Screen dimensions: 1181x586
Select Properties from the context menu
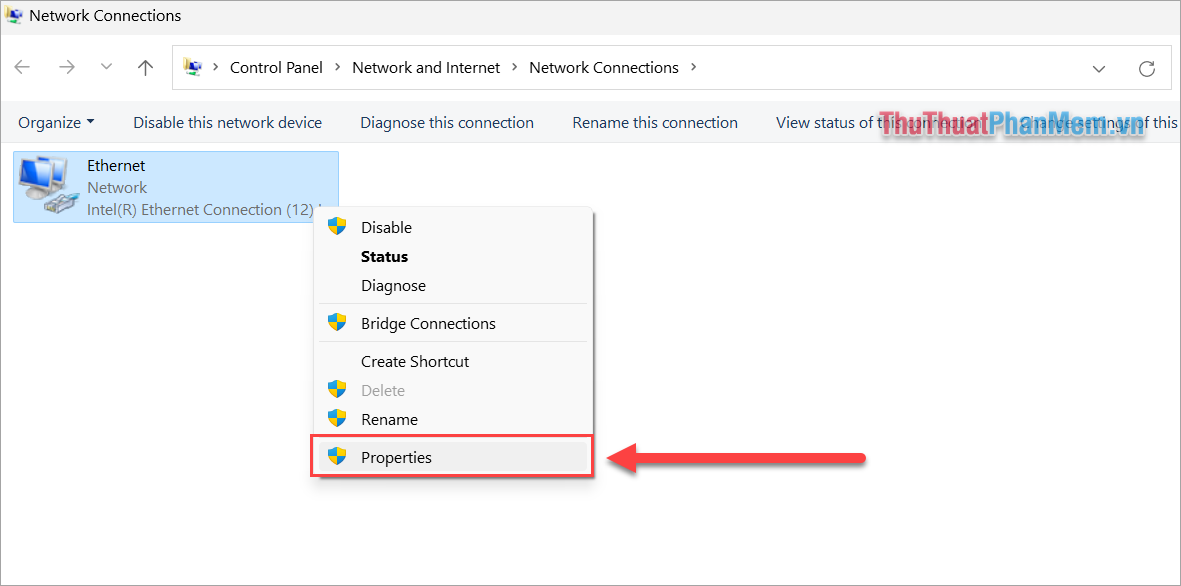pyautogui.click(x=396, y=456)
